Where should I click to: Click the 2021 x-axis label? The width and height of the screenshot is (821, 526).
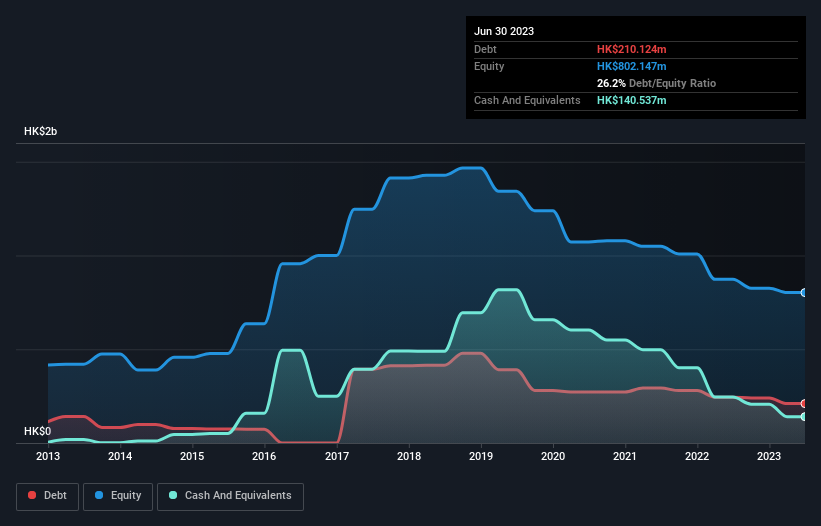pyautogui.click(x=625, y=456)
